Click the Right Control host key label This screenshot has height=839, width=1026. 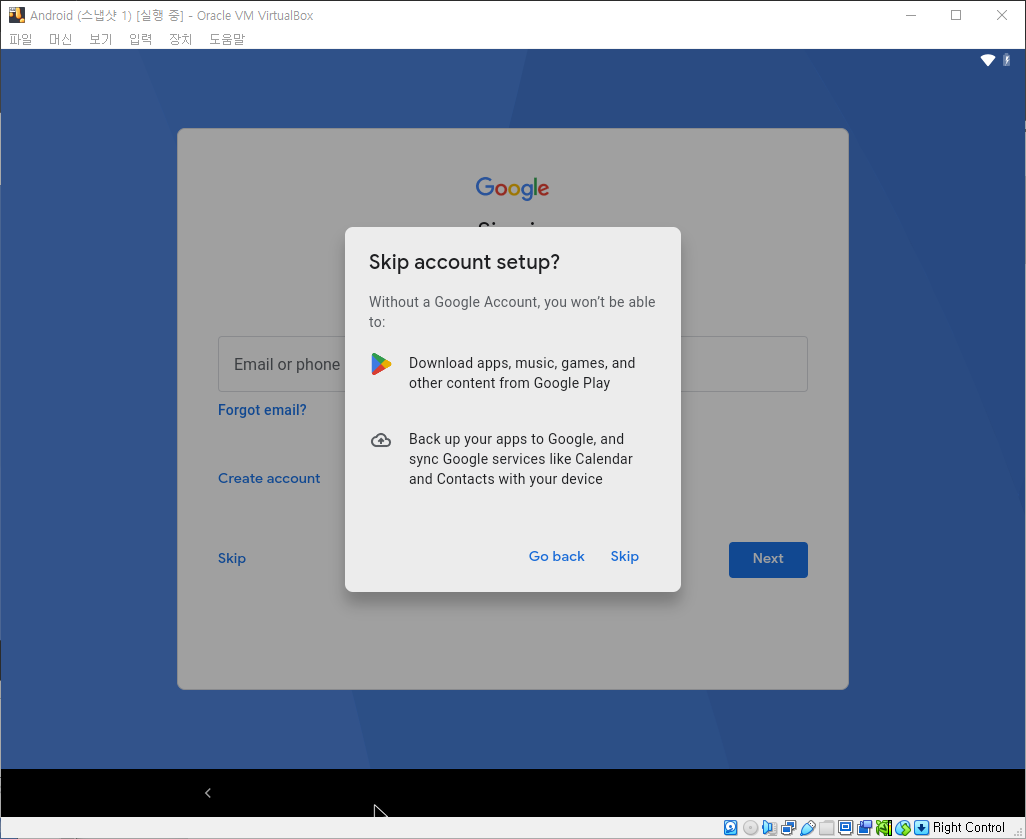(968, 828)
